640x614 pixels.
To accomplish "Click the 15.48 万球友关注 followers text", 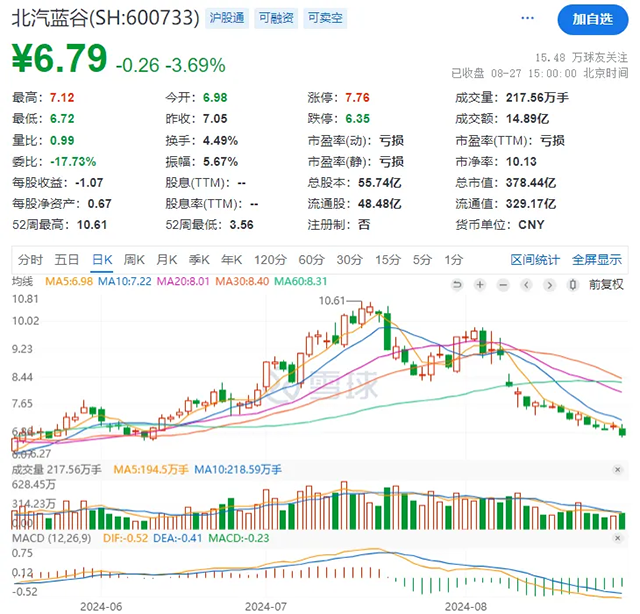I will point(582,58).
